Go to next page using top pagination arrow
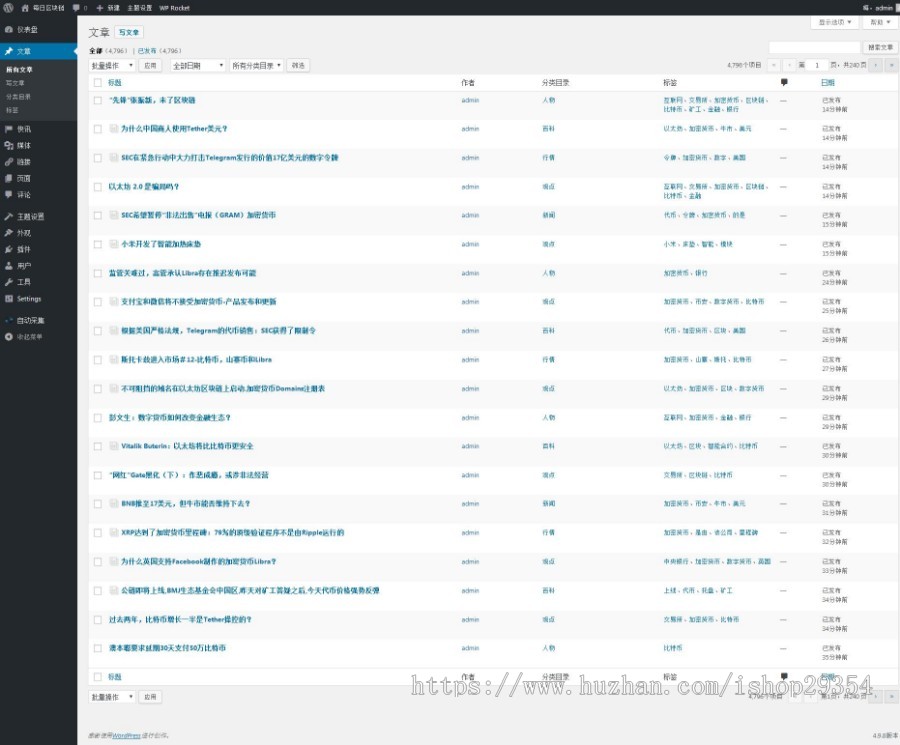The width and height of the screenshot is (900, 745). [x=876, y=65]
